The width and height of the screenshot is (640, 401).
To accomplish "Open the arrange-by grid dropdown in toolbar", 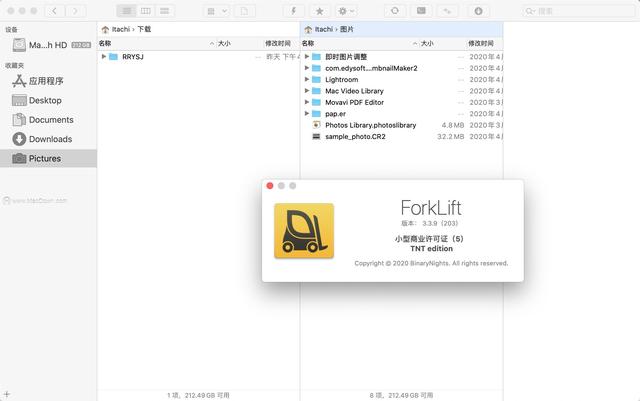I will click(217, 11).
